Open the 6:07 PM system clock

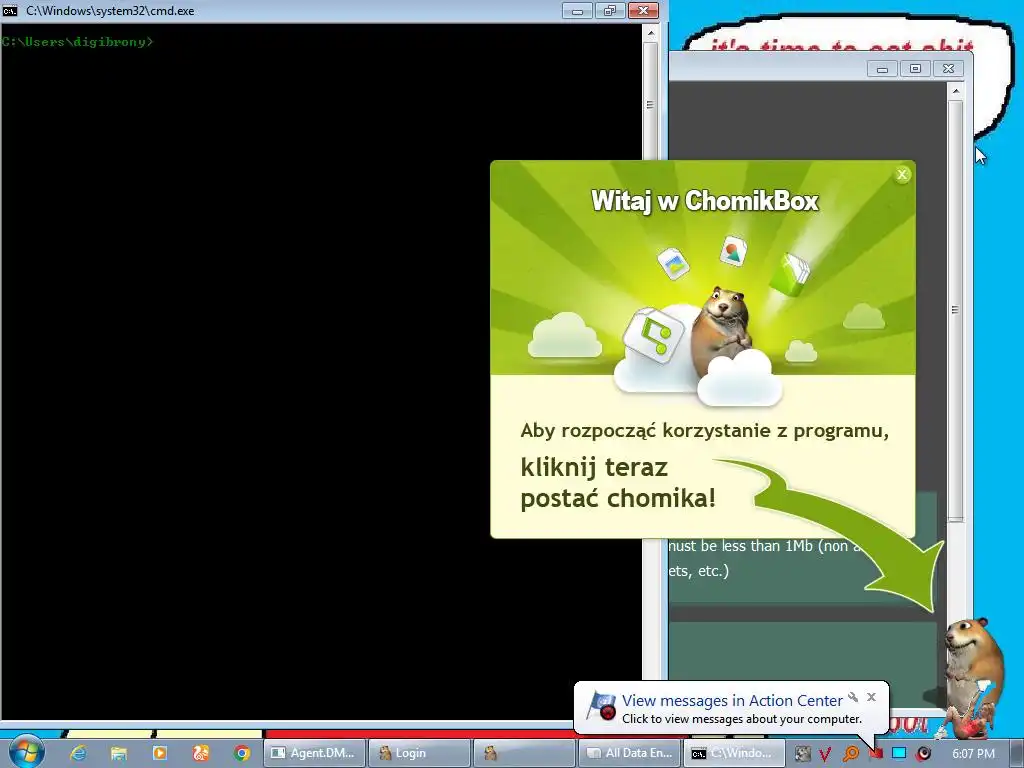[x=973, y=753]
